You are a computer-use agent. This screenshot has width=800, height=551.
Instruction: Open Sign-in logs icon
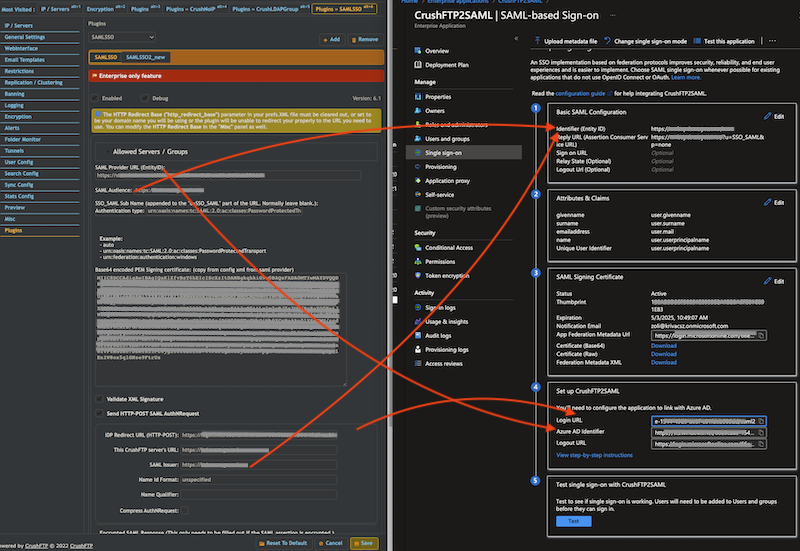418,308
